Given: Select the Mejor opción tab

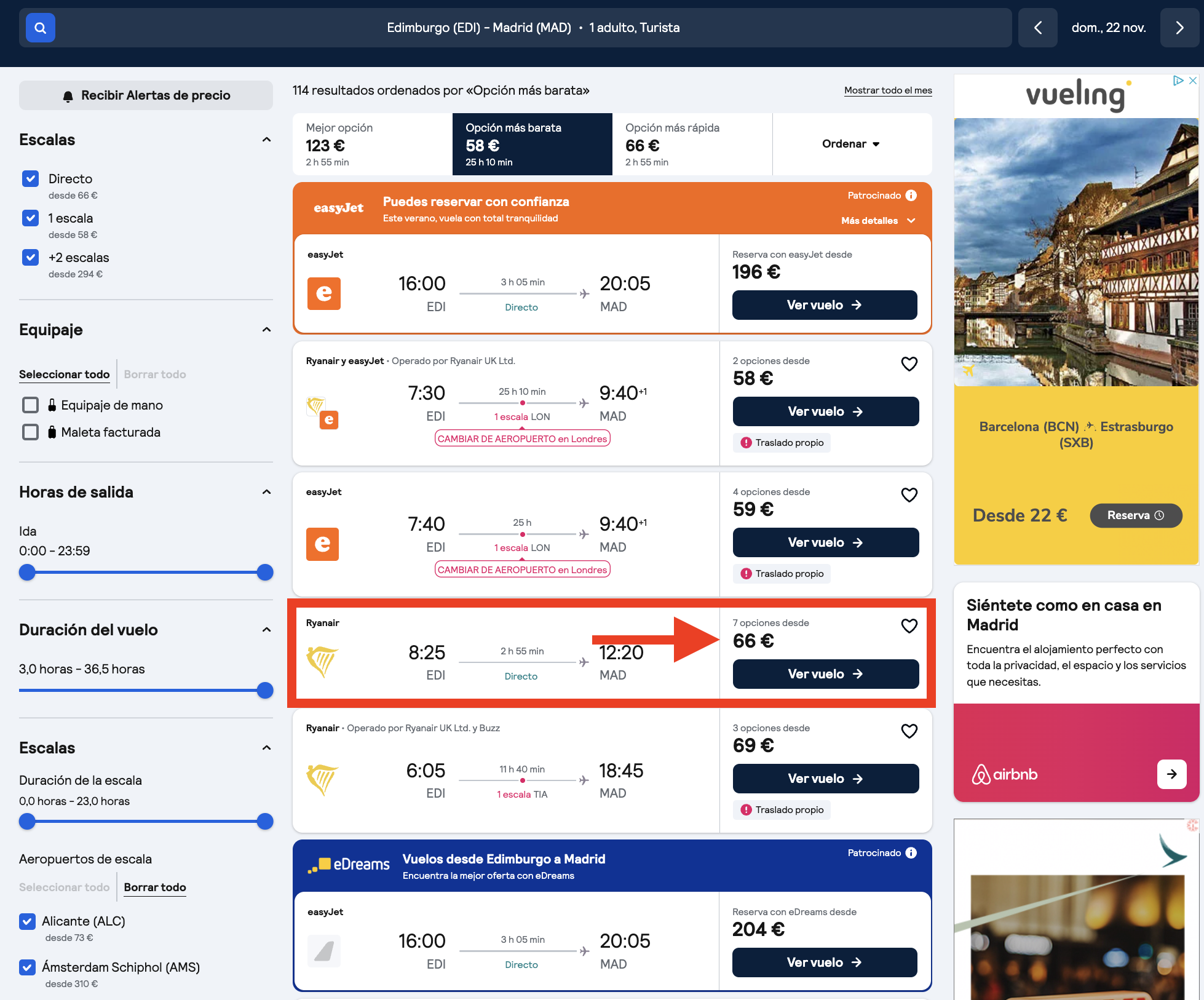Looking at the screenshot, I should pos(373,144).
